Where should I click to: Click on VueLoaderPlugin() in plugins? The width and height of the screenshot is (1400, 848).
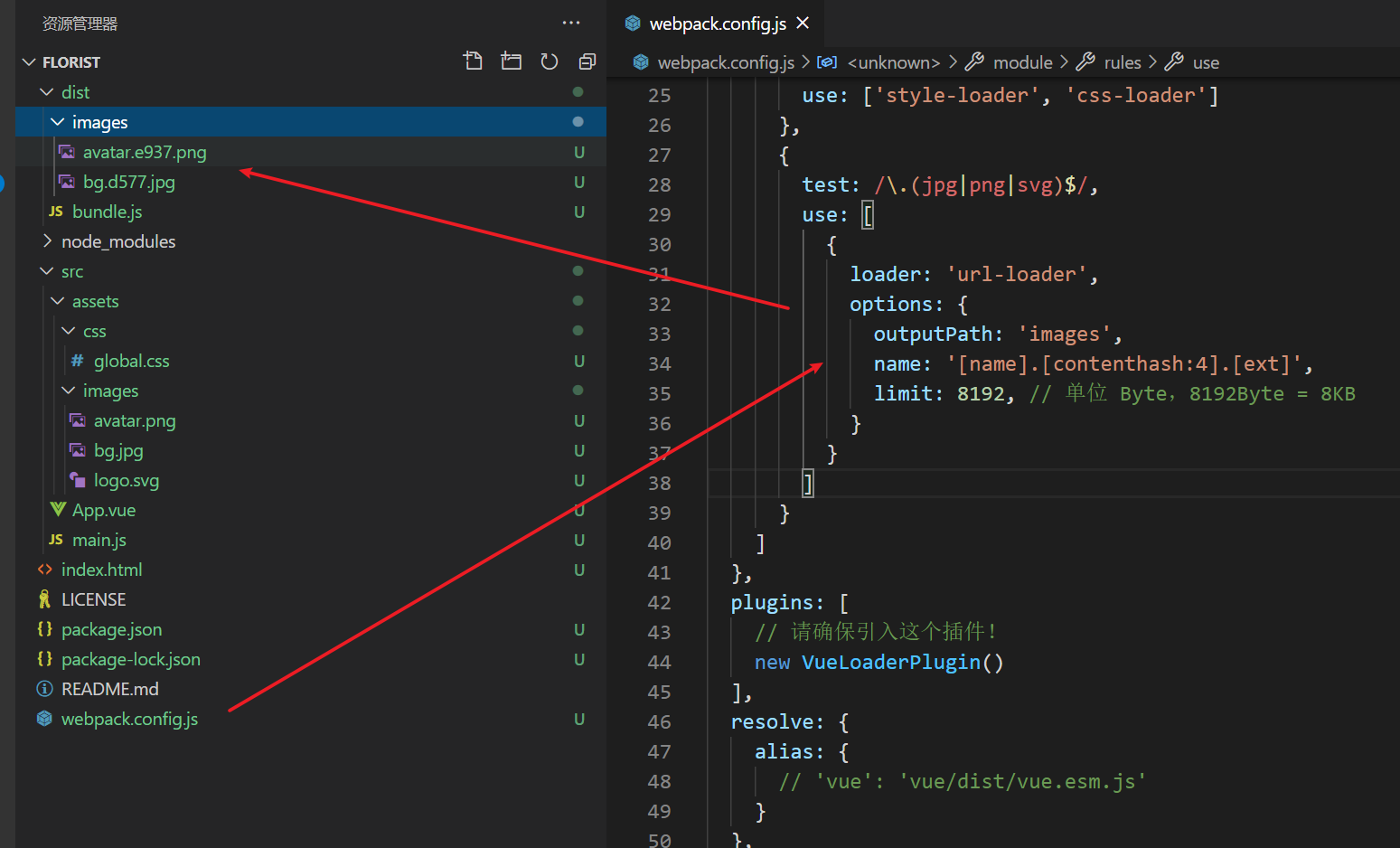click(x=902, y=662)
